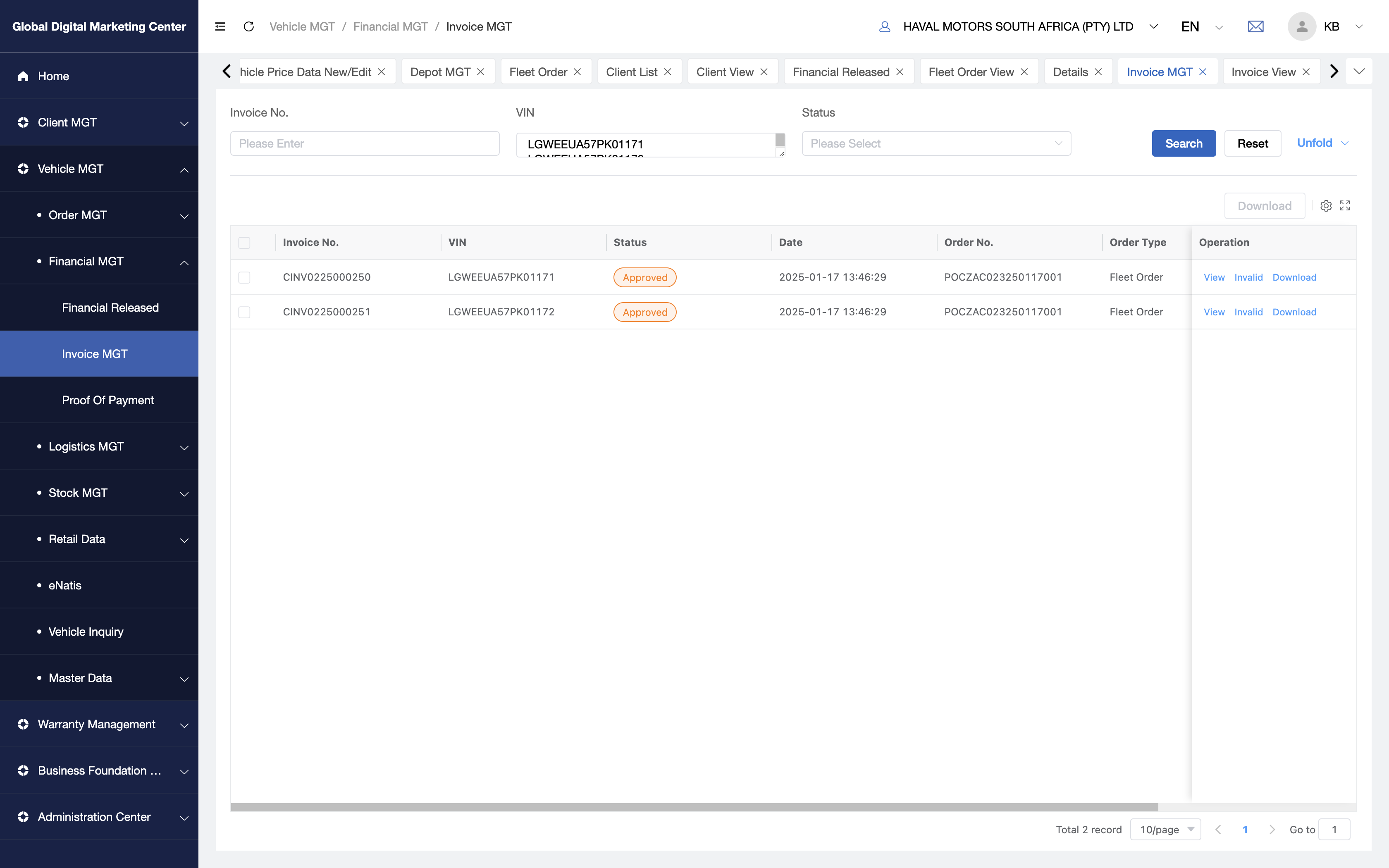Switch to the Fleet Order tab

[x=538, y=72]
